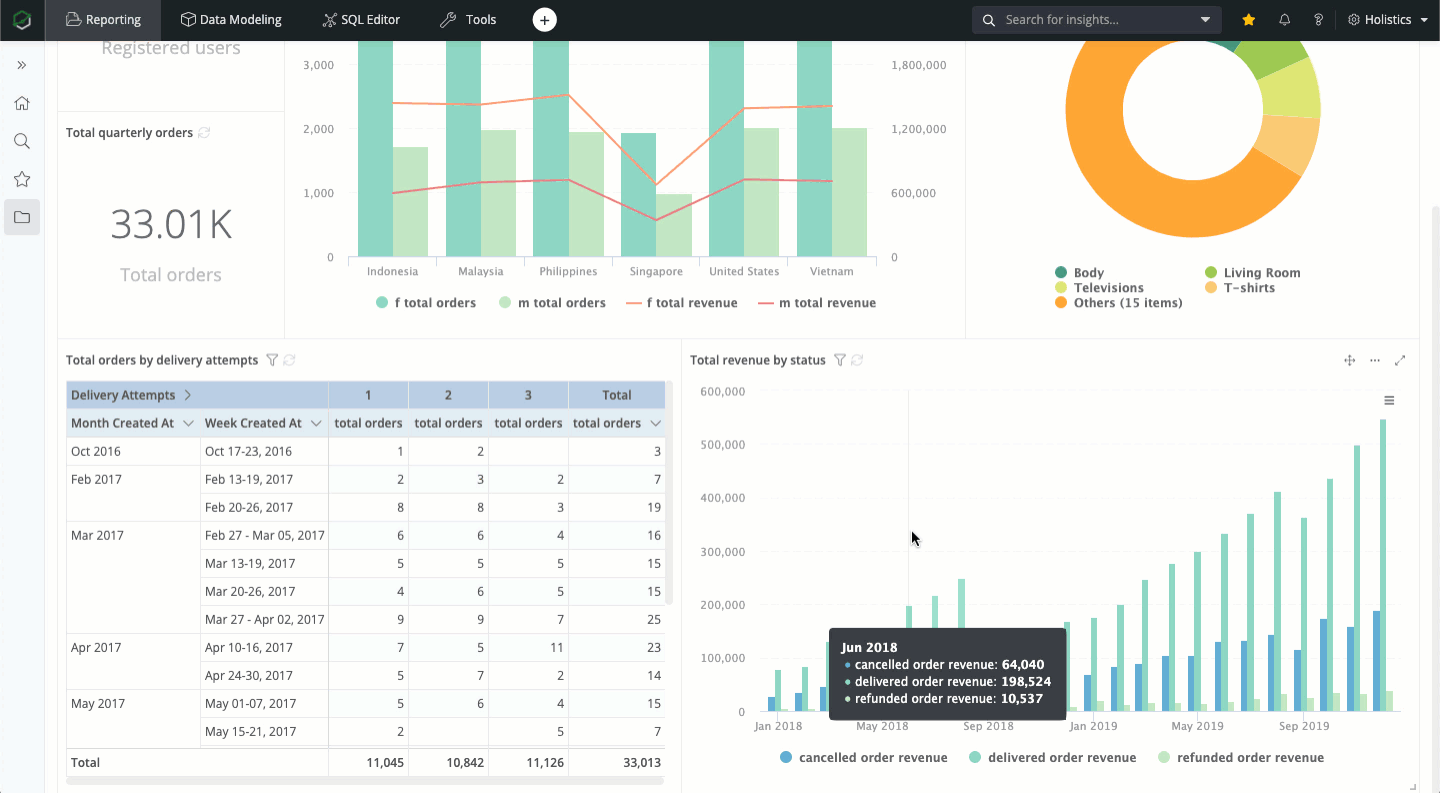
Task: Open the Reporting section
Action: coord(103,20)
